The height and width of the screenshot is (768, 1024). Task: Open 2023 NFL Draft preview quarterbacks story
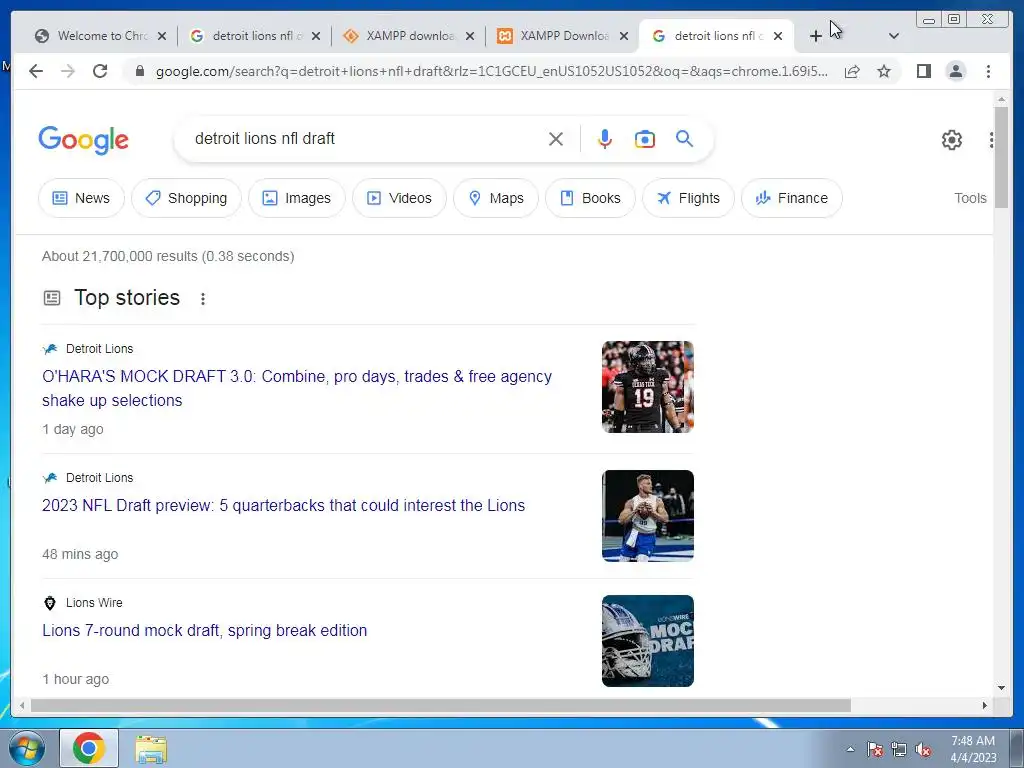(x=283, y=505)
